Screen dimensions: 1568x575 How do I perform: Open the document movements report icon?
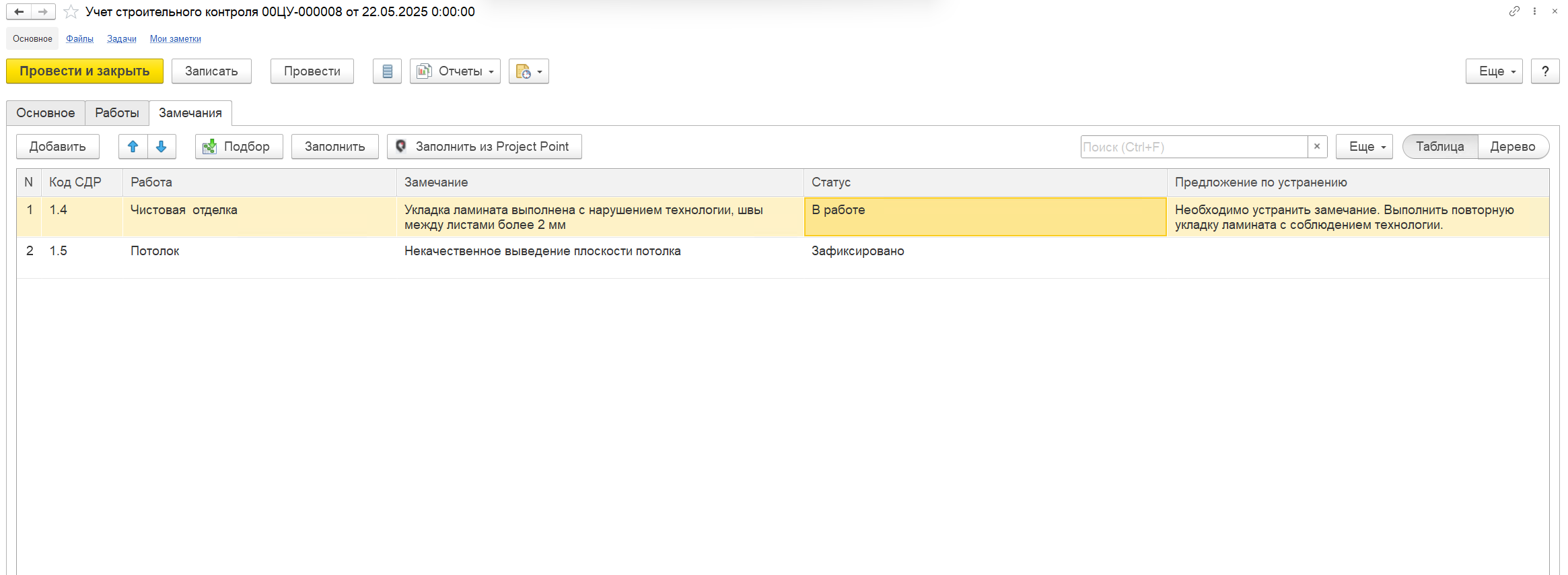pyautogui.click(x=387, y=71)
